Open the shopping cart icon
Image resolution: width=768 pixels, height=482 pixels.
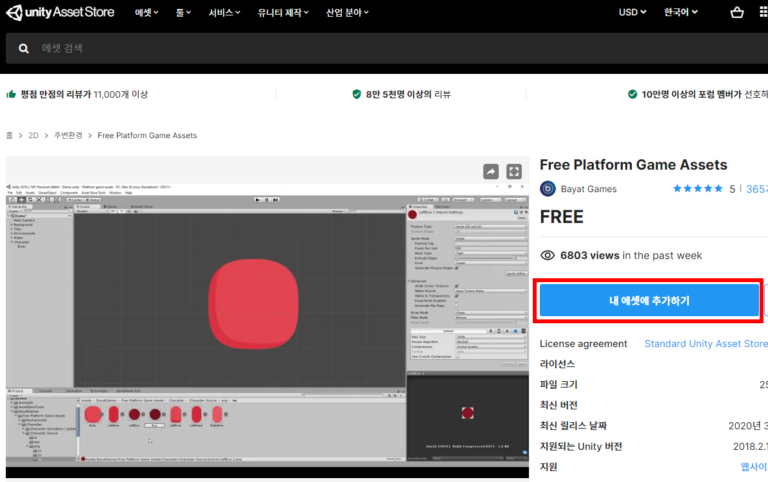tap(737, 13)
